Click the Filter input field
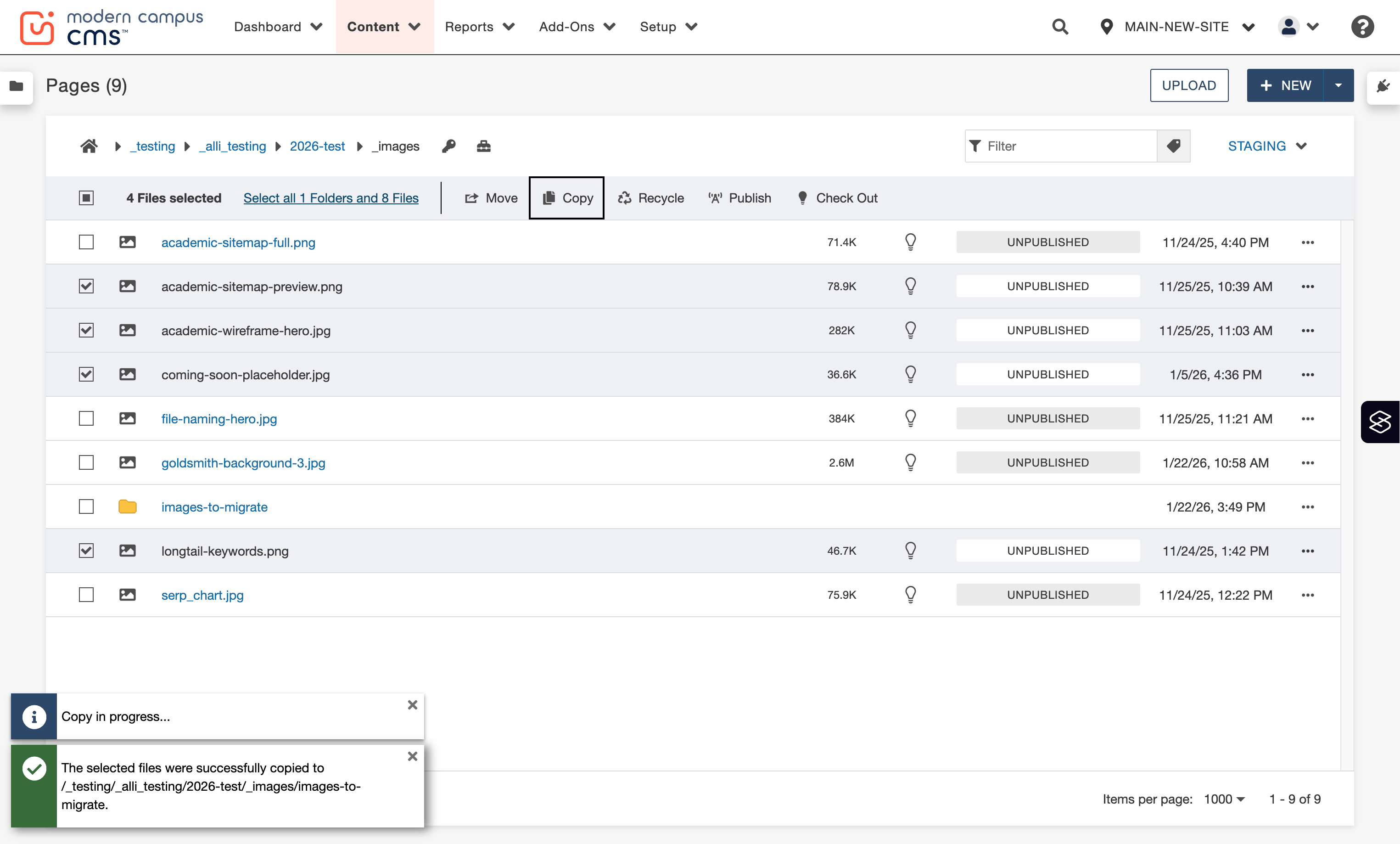Screen dimensions: 1400x844 (x=1061, y=146)
